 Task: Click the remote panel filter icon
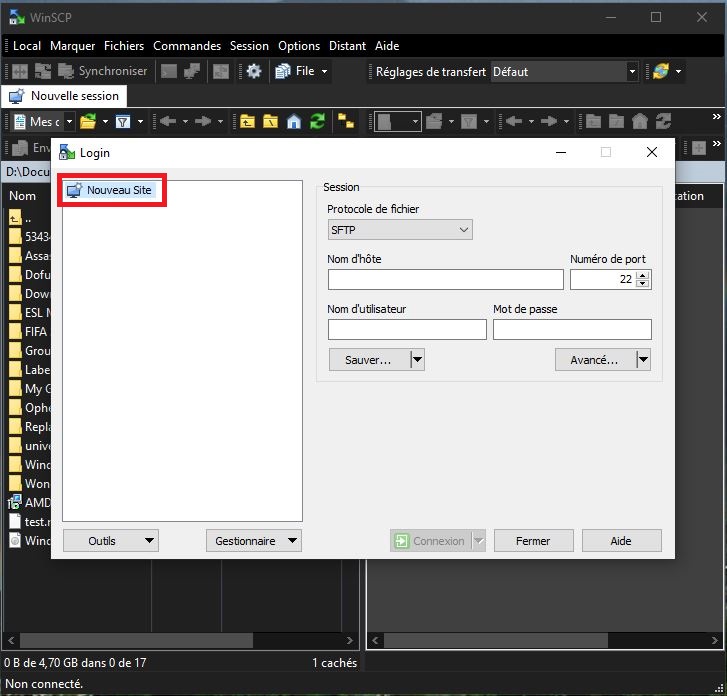[469, 122]
